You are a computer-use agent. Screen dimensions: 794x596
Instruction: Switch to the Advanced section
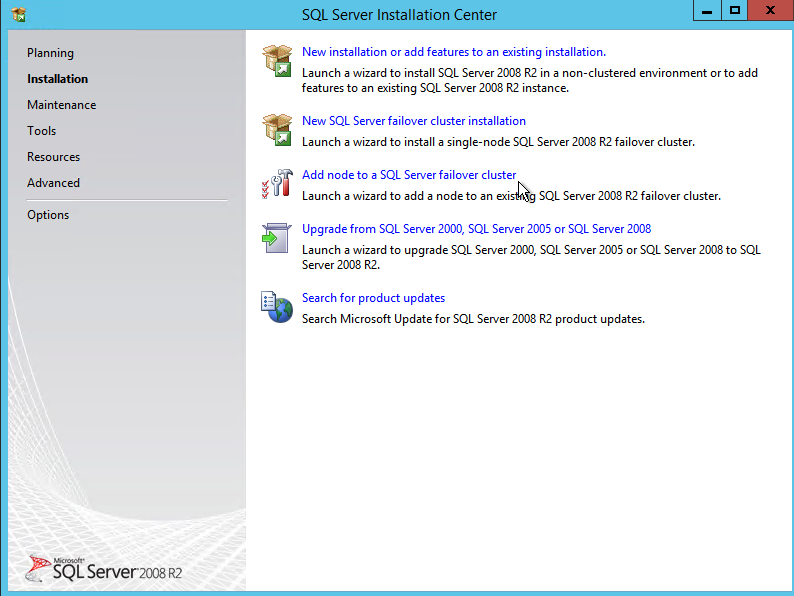53,183
